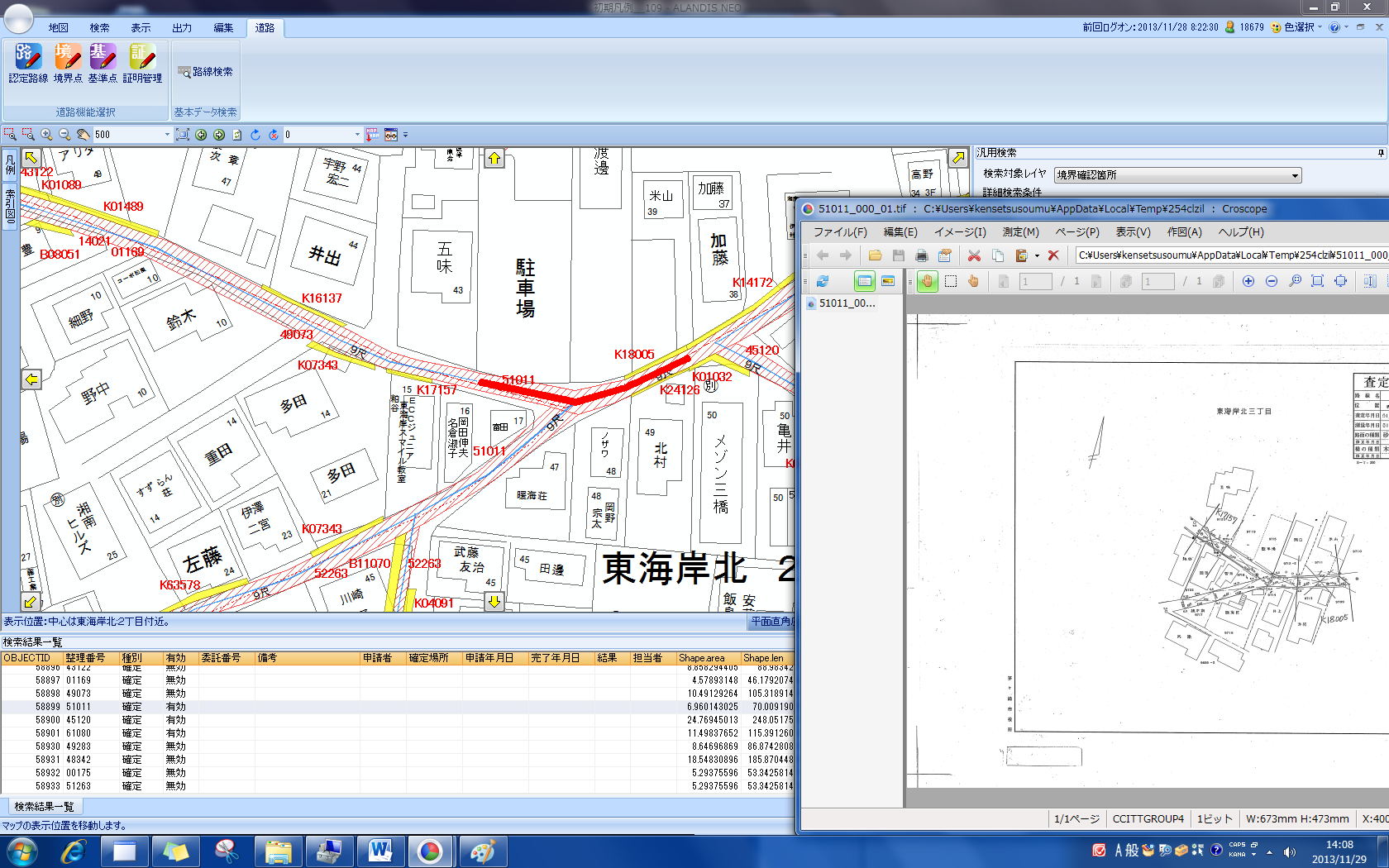The height and width of the screenshot is (868, 1389).
Task: Click the map zoom-in magnifier icon
Action: 46,135
